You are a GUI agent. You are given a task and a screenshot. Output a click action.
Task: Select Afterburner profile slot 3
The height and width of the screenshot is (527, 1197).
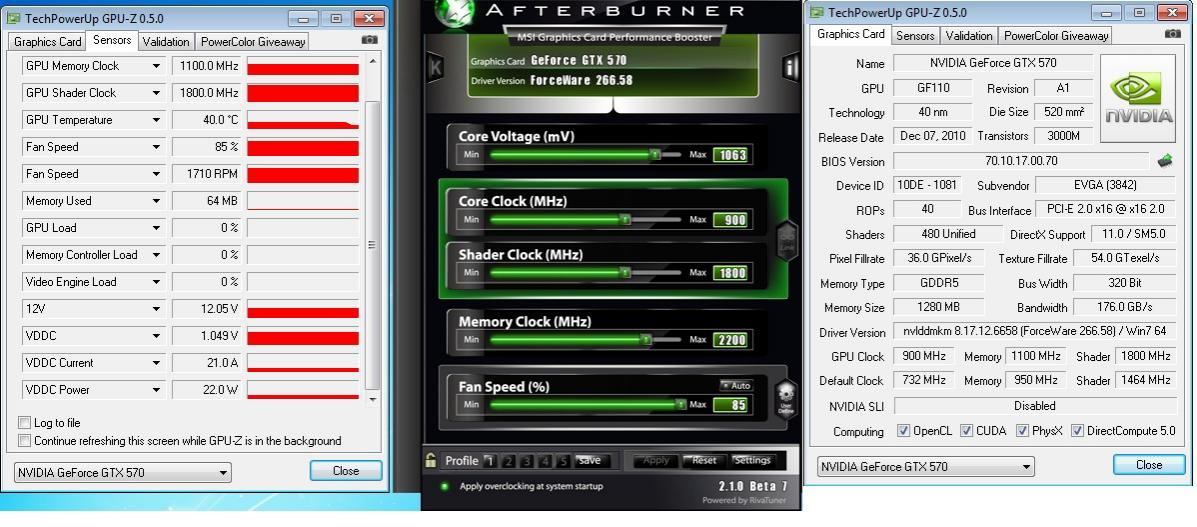[527, 461]
